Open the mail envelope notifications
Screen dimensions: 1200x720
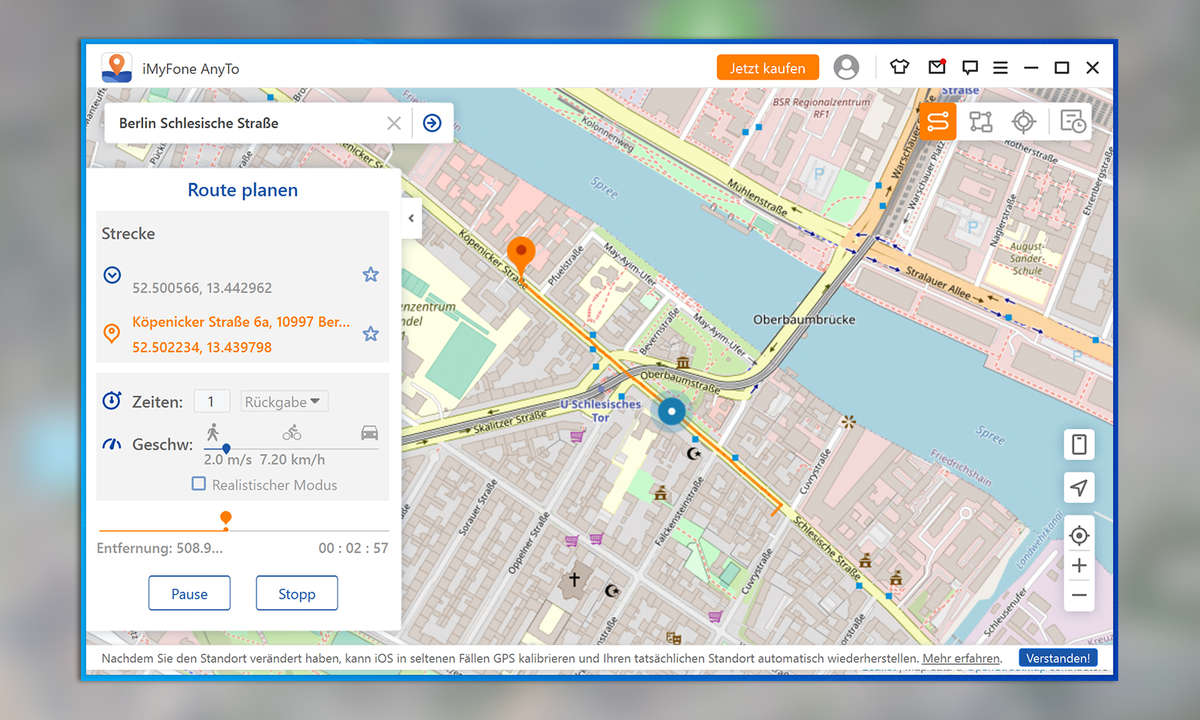tap(937, 68)
